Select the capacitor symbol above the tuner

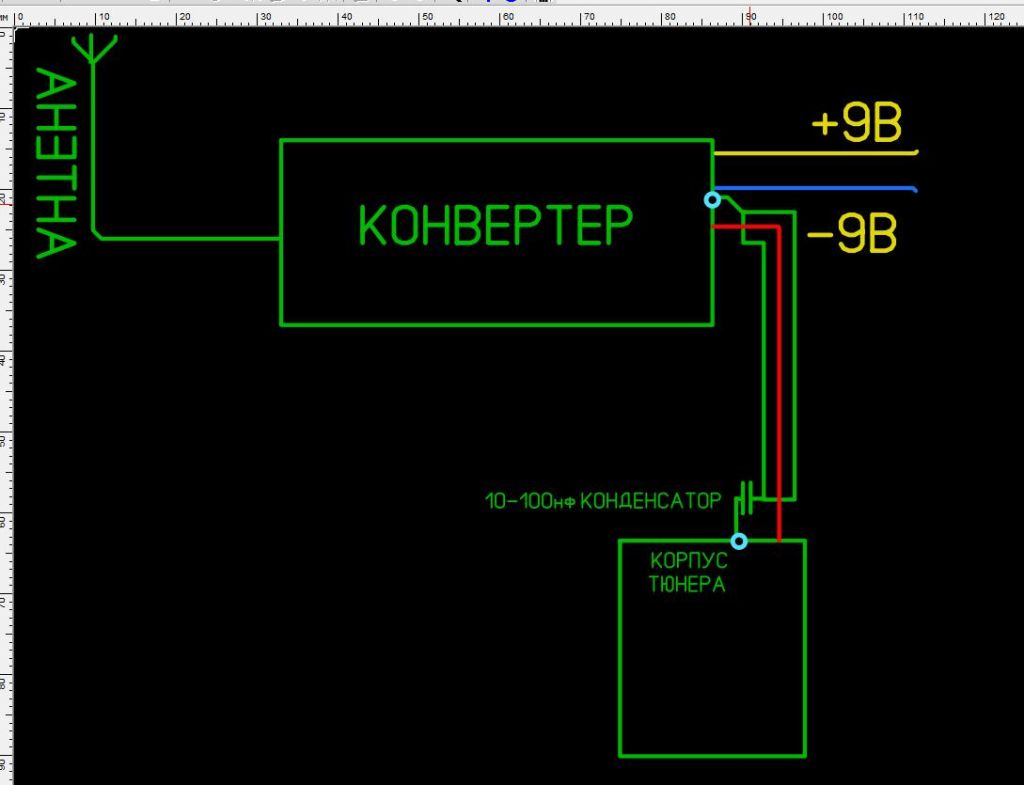[x=746, y=500]
